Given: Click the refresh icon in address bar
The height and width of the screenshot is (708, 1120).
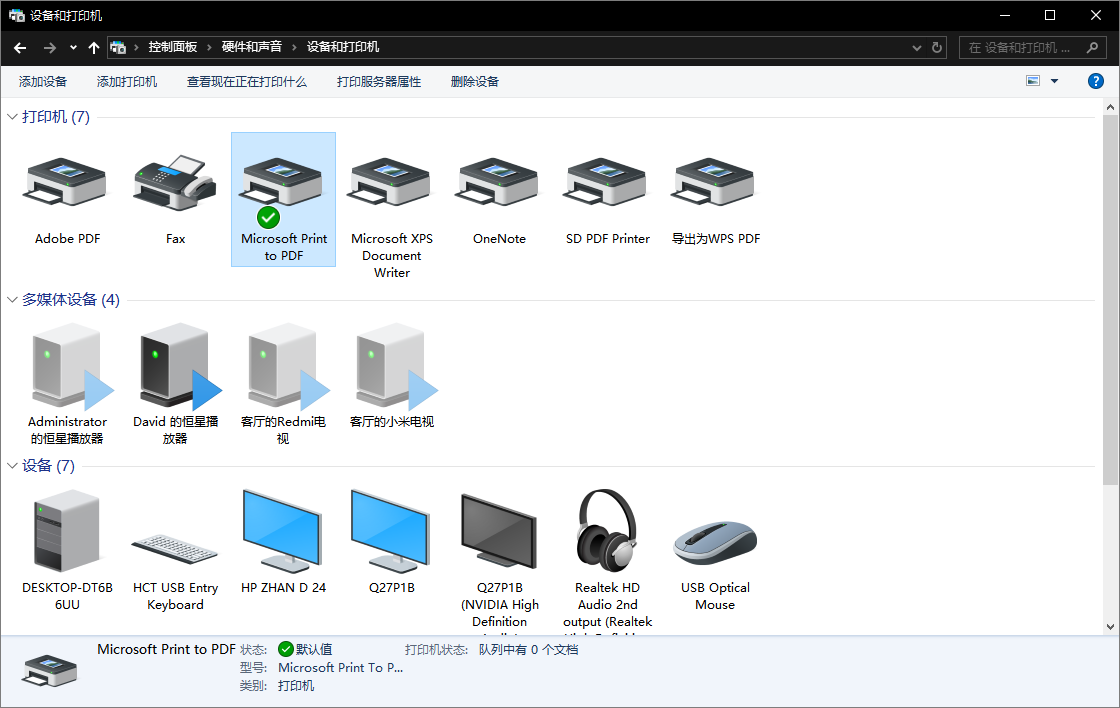Looking at the screenshot, I should pyautogui.click(x=936, y=48).
